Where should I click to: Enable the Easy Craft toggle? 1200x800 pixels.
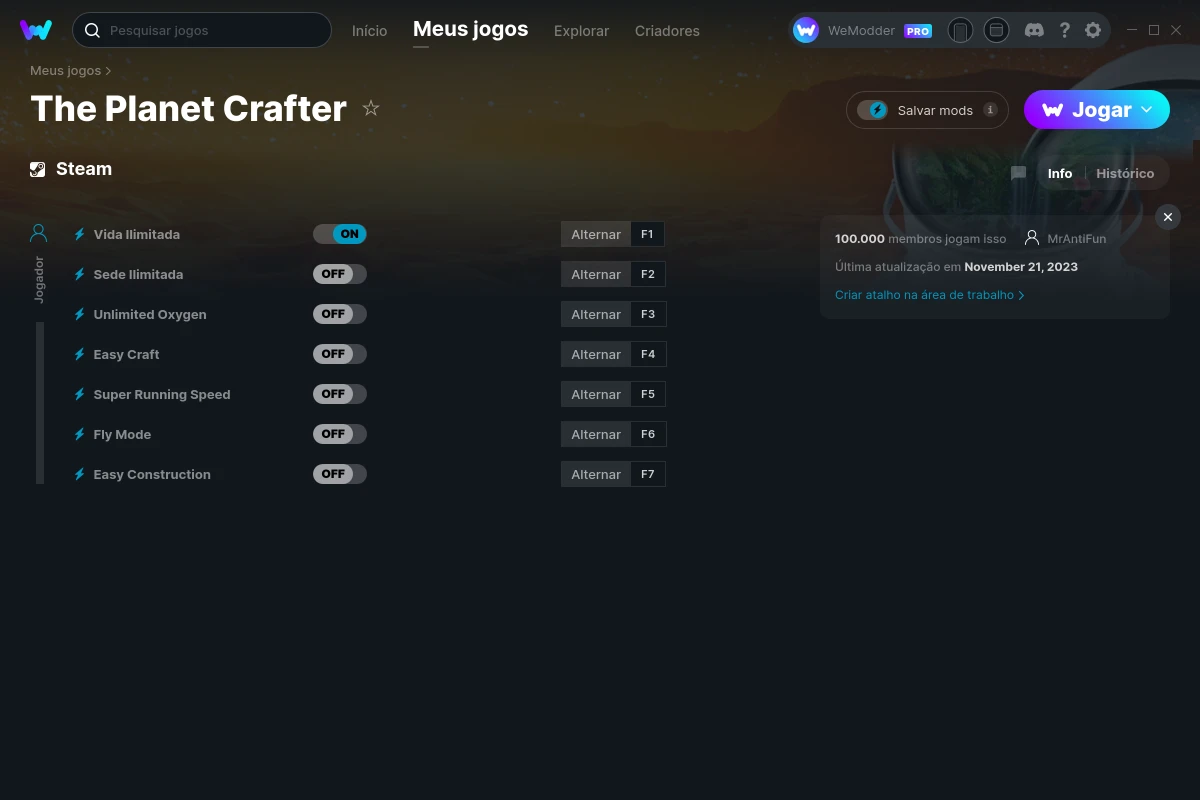(x=340, y=354)
